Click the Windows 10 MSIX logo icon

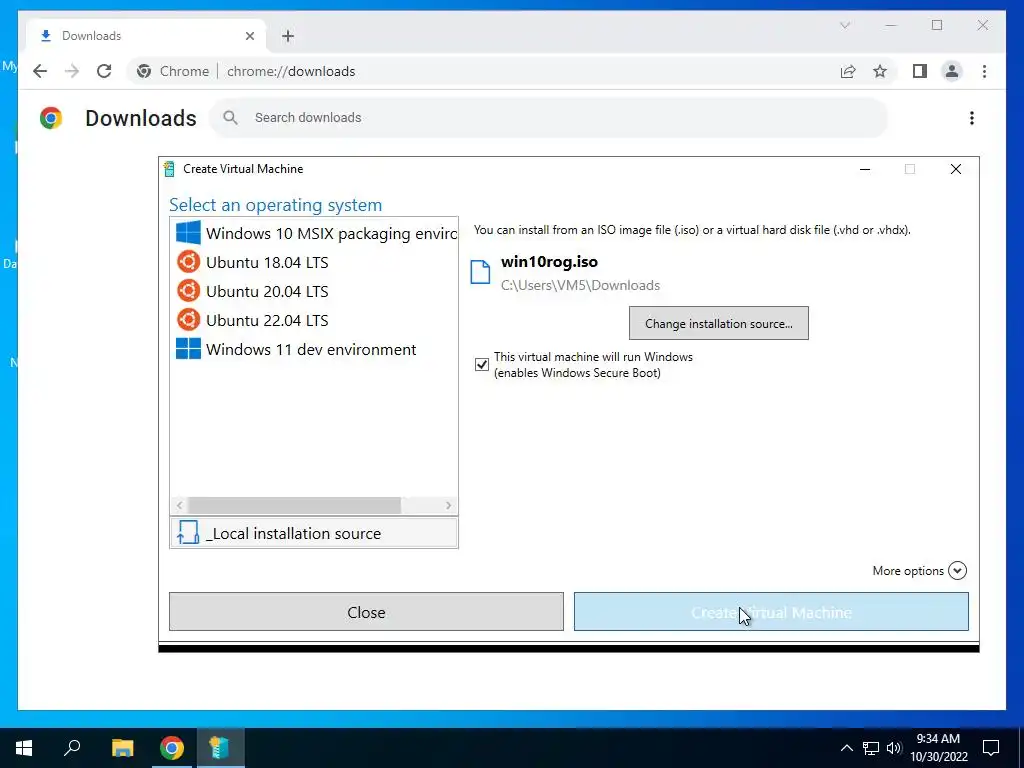coord(188,232)
